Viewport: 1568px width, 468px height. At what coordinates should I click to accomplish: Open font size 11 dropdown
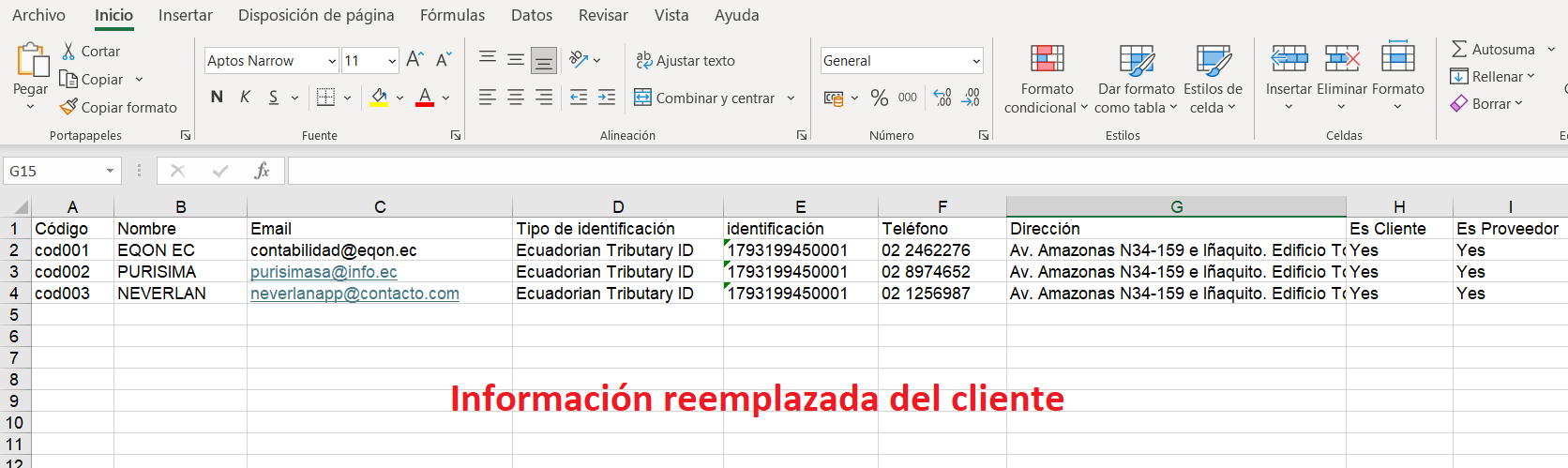click(x=392, y=61)
